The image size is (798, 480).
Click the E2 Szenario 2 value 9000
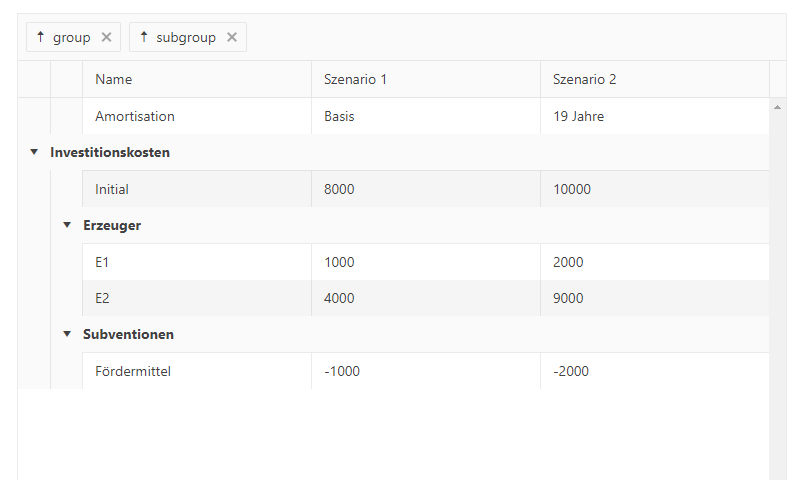[x=568, y=298]
